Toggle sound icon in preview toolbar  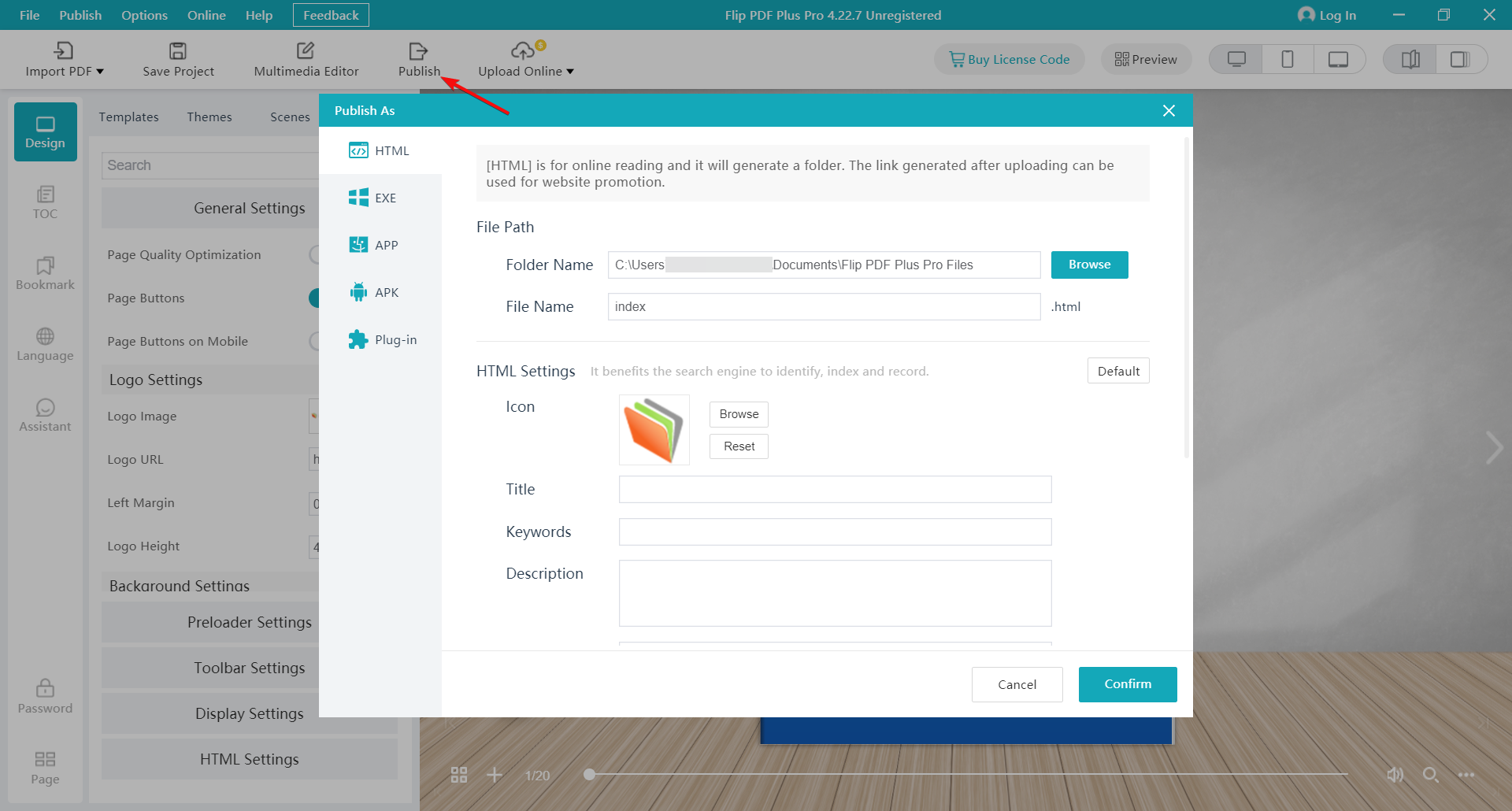1395,775
